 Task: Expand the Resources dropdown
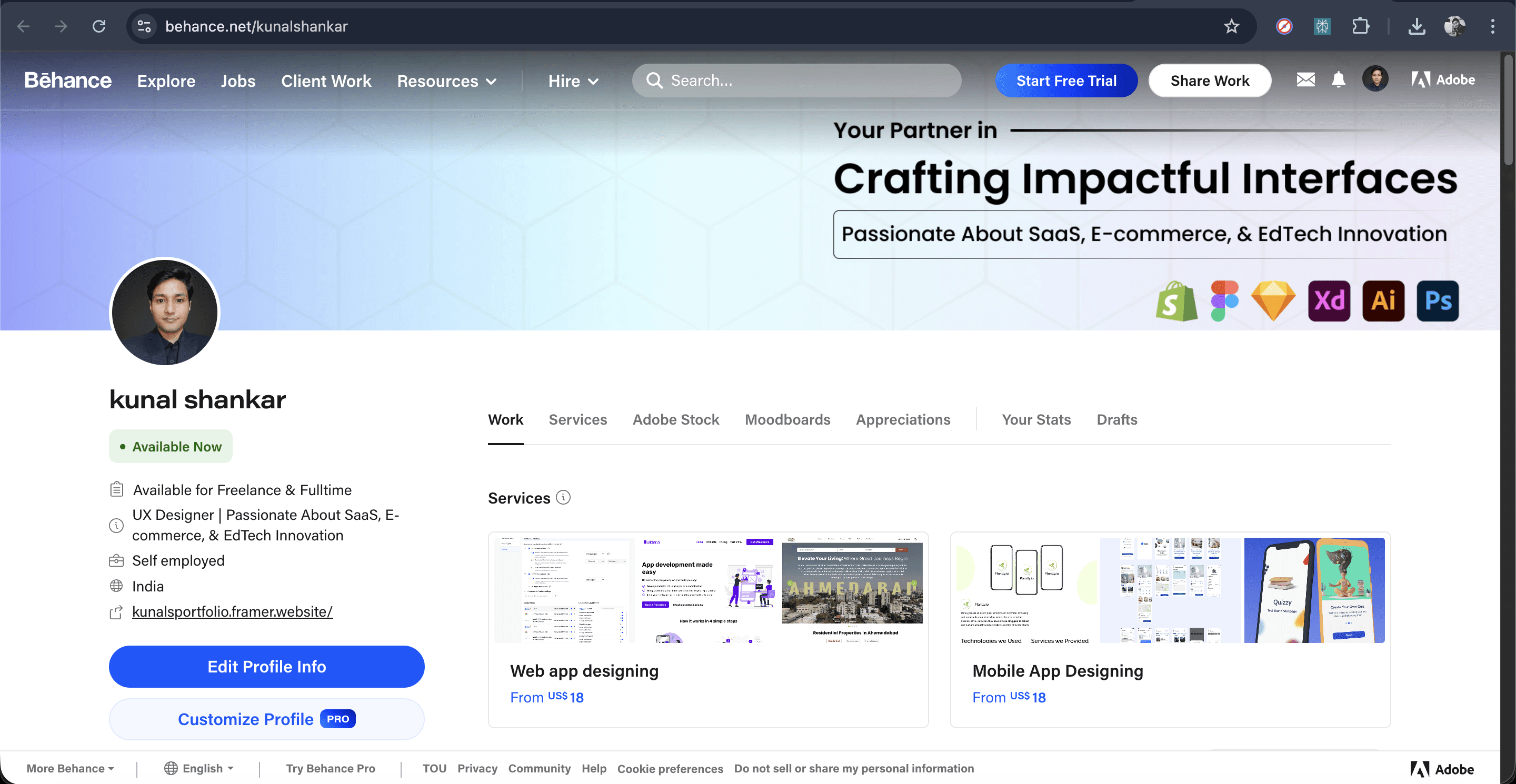[447, 81]
